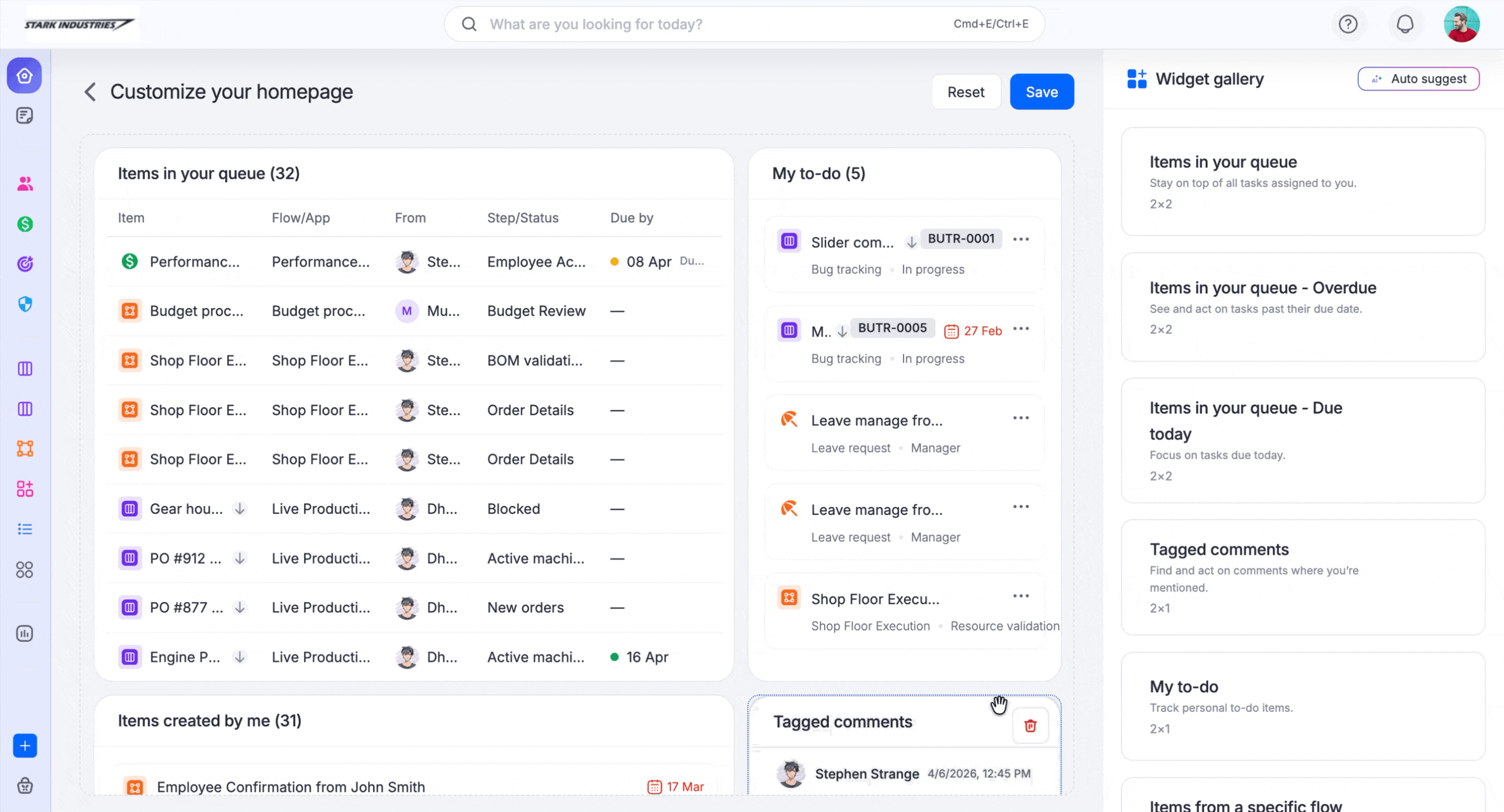Click the home icon in sidebar
This screenshot has height=812, width=1504.
[x=25, y=76]
